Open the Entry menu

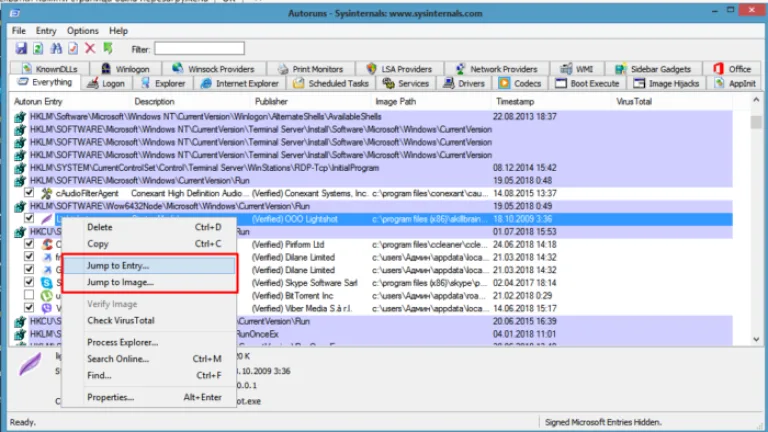(x=46, y=31)
